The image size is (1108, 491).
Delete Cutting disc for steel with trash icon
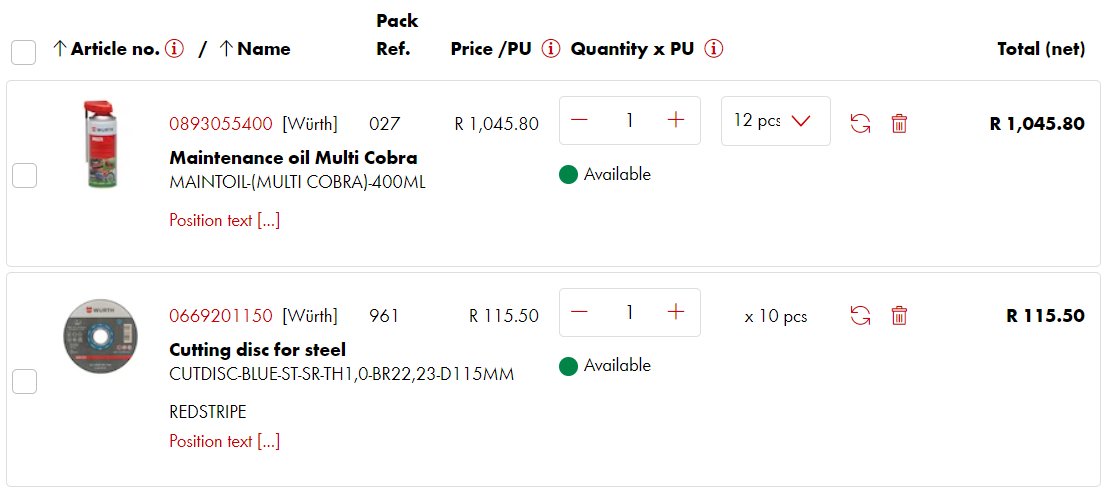899,315
